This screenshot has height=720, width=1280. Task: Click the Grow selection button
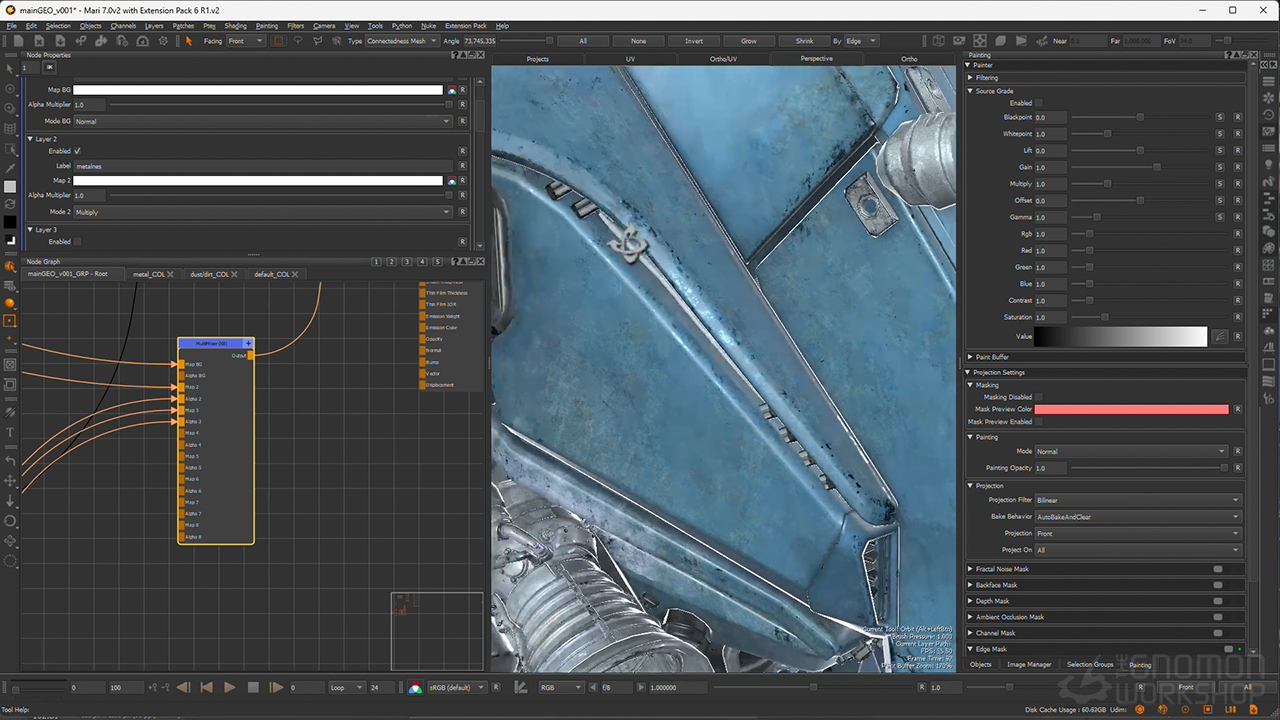click(748, 41)
